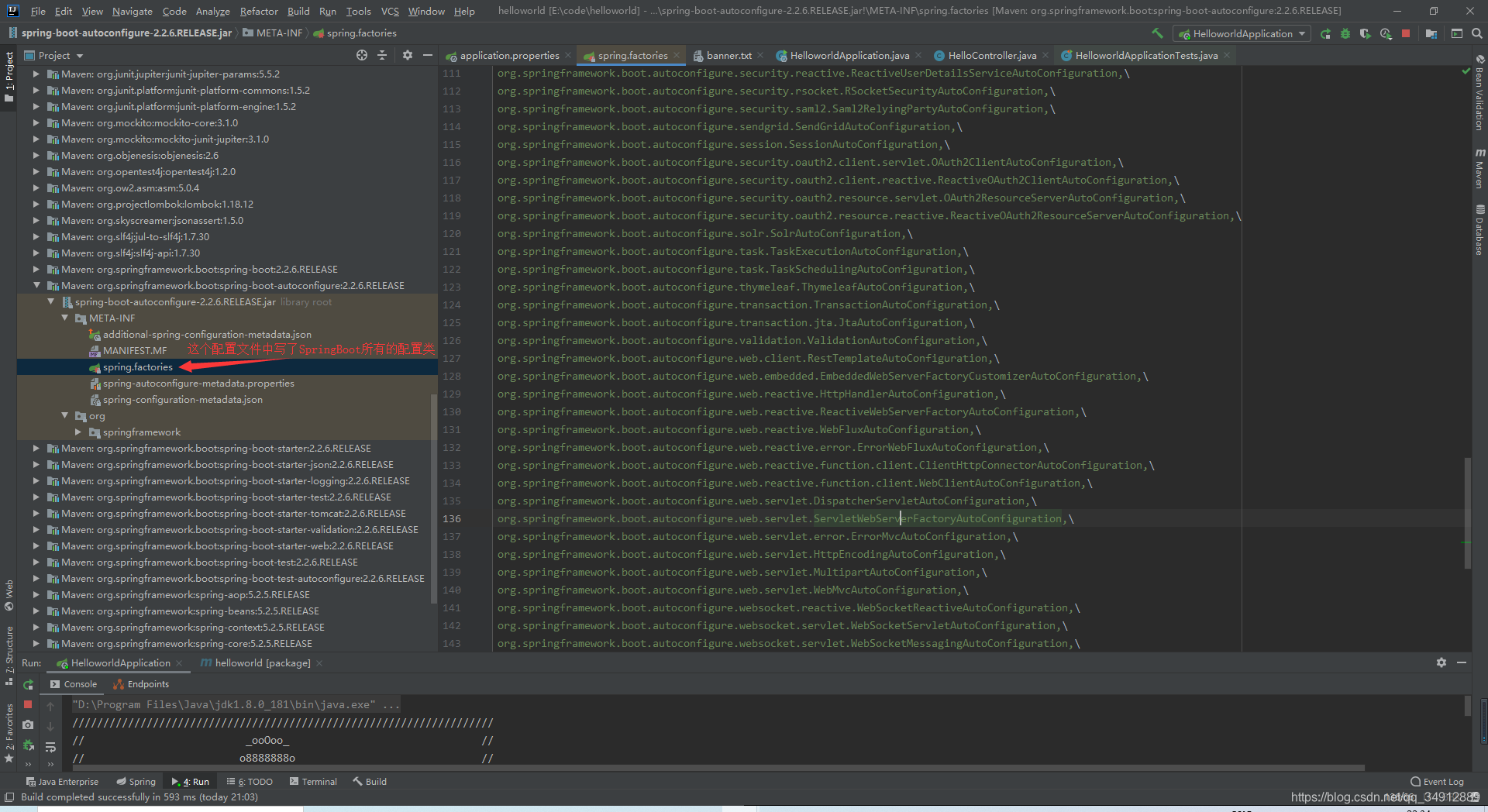
Task: Open the File menu
Action: (38, 11)
